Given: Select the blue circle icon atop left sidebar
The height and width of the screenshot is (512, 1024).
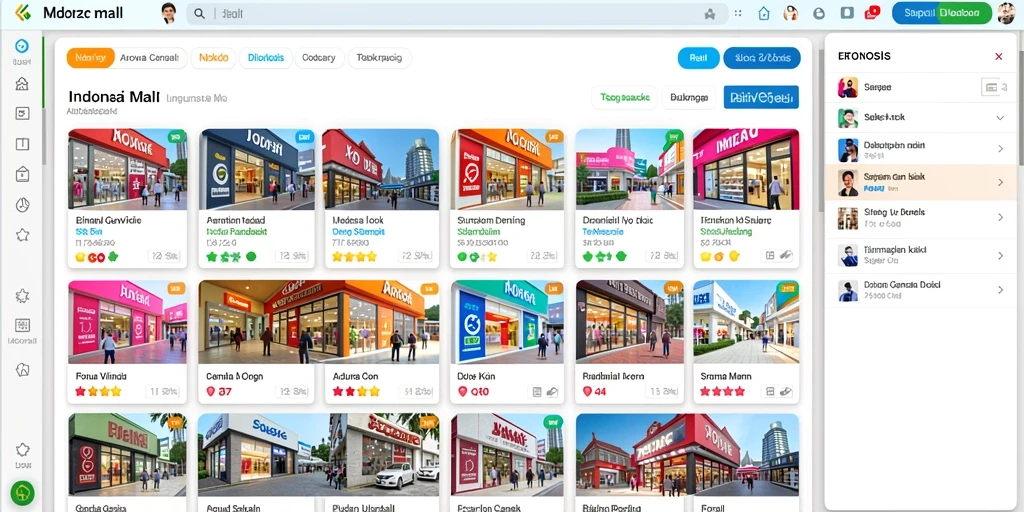Looking at the screenshot, I should point(22,46).
